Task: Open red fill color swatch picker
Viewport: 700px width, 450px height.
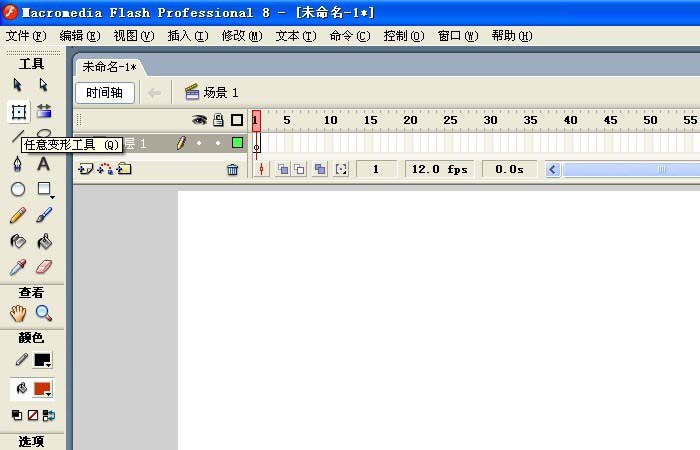Action: tap(43, 389)
